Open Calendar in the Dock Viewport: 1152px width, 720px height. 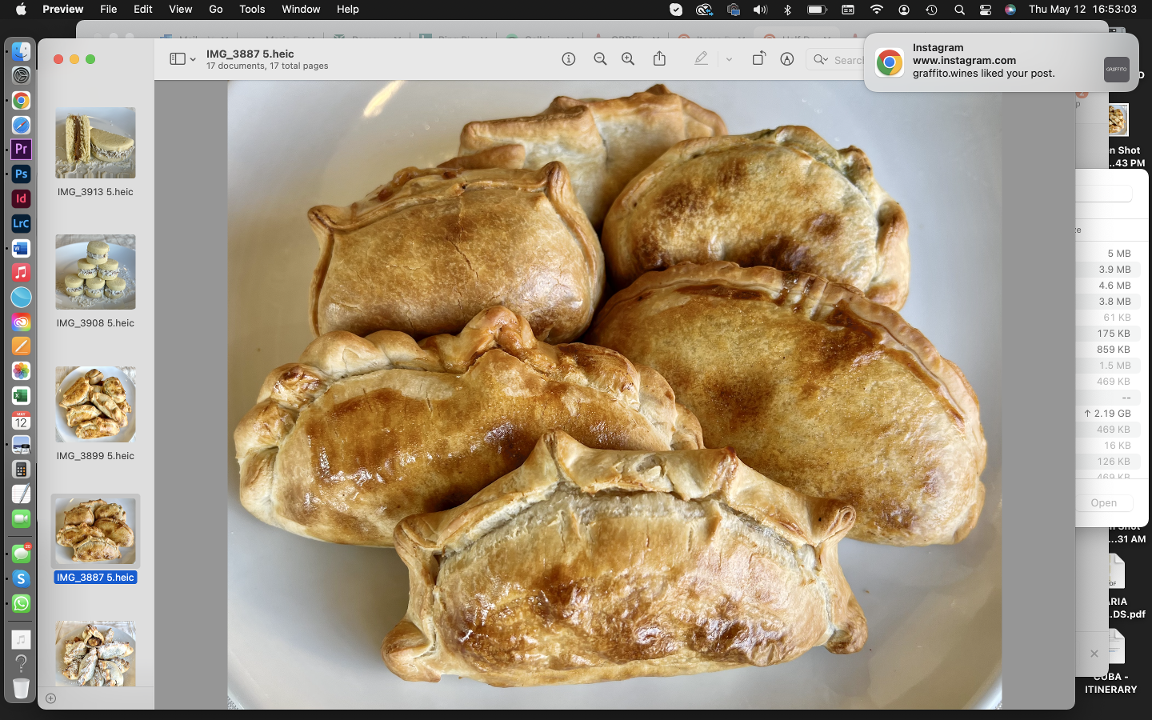pos(21,420)
